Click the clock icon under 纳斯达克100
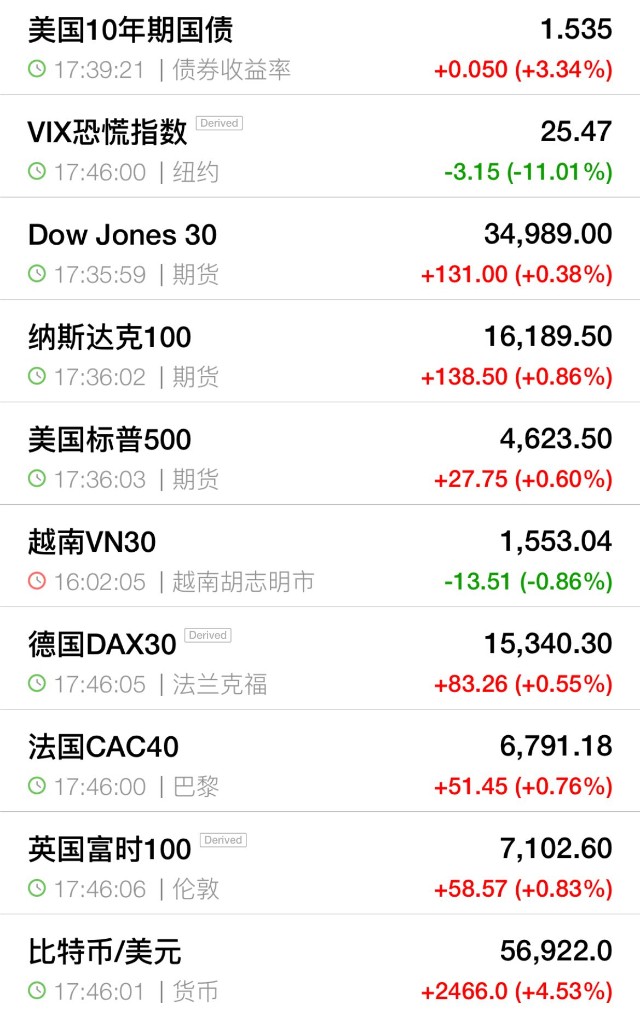The image size is (640, 1010). coord(37,376)
